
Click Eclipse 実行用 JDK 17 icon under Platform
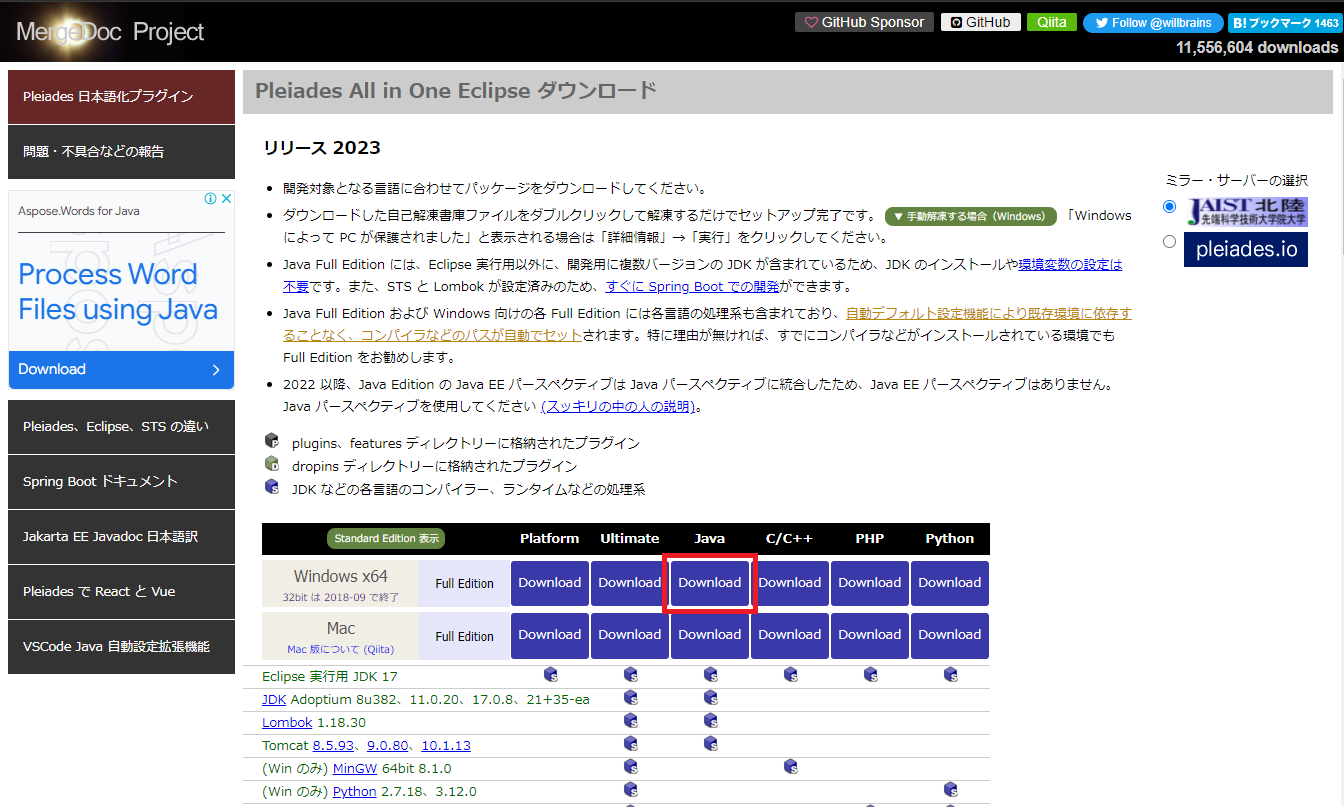coord(550,674)
